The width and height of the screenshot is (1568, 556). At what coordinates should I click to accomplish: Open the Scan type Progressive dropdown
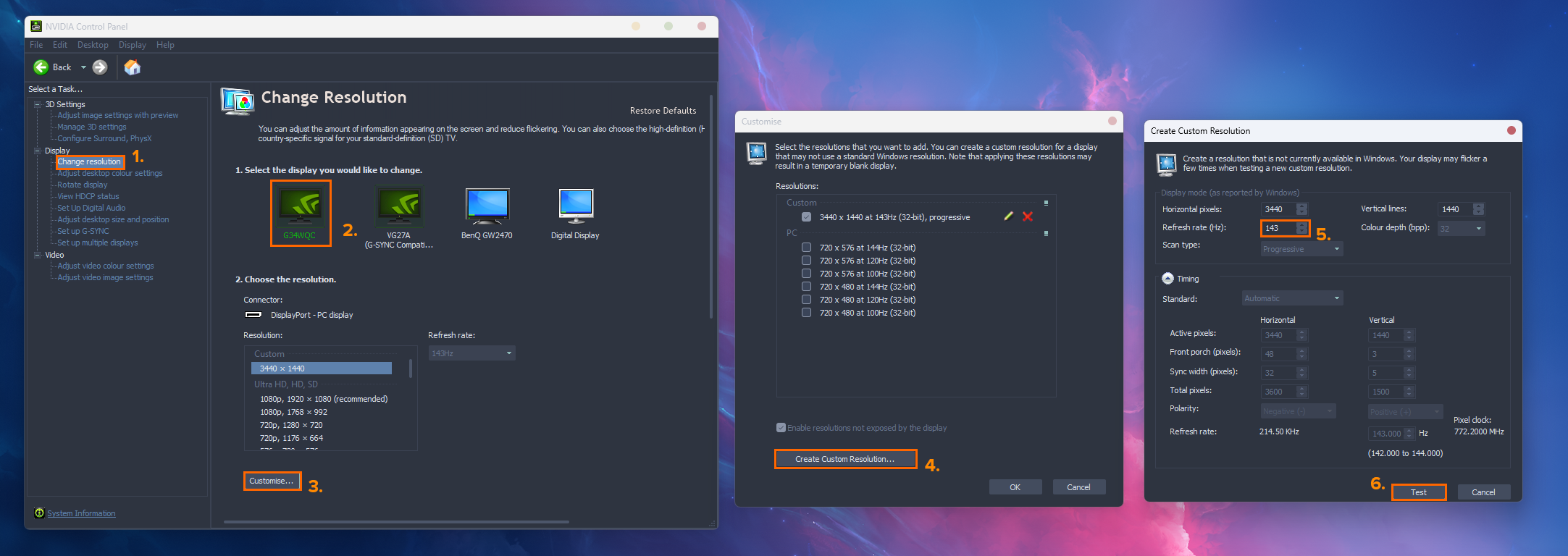click(x=1302, y=249)
